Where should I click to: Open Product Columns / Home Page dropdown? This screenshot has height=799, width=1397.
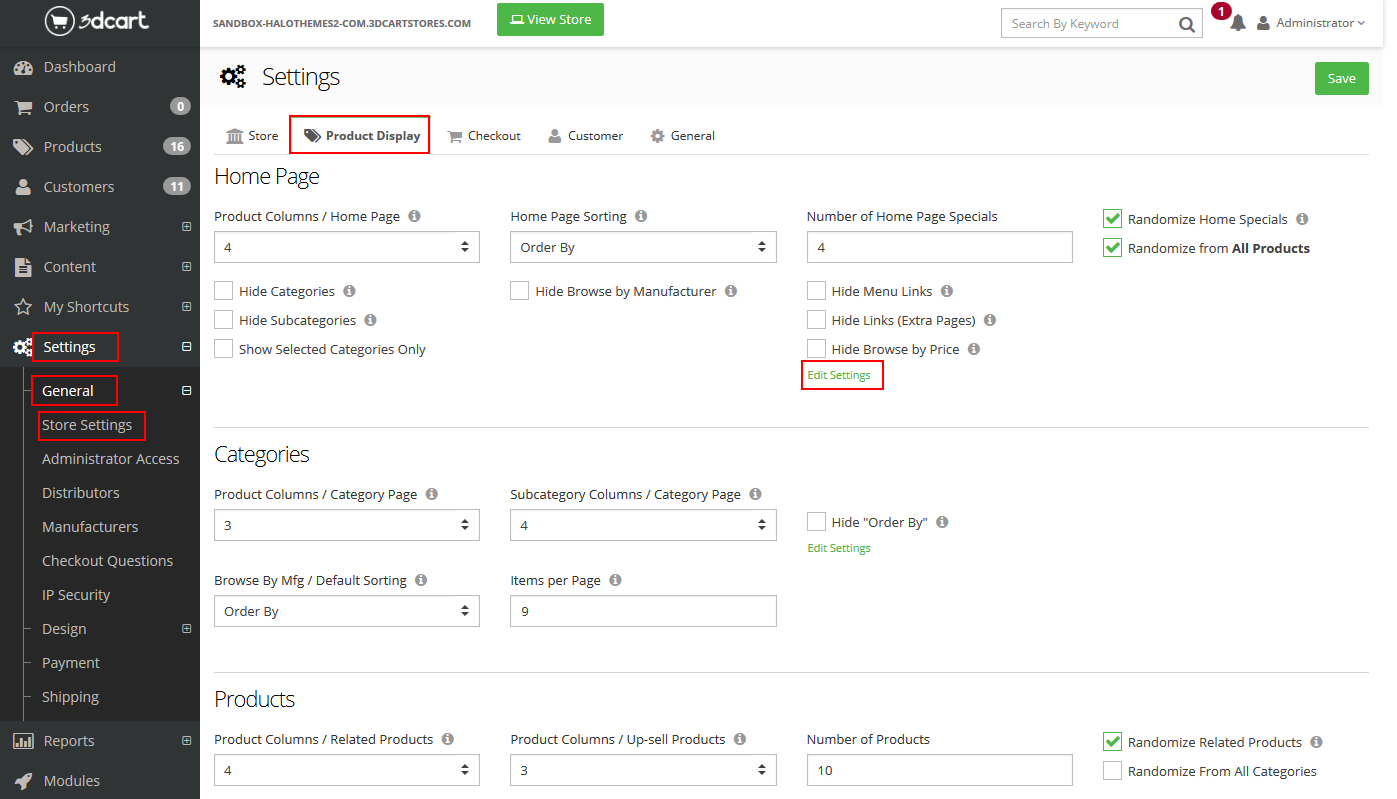coord(346,247)
